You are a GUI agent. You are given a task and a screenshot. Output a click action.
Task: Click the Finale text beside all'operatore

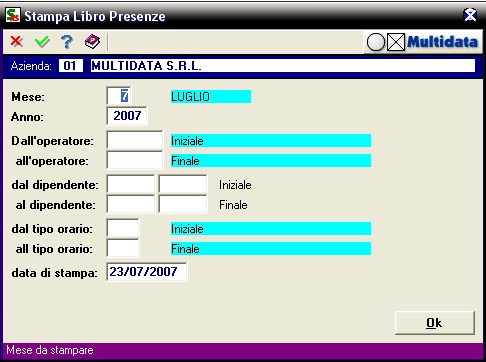click(x=185, y=161)
